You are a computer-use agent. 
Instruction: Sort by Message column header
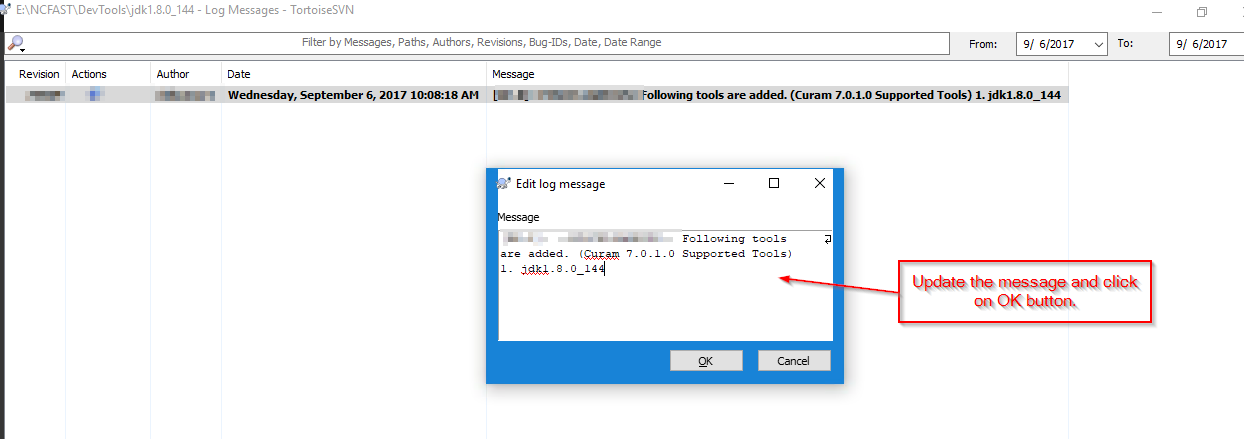pos(514,74)
